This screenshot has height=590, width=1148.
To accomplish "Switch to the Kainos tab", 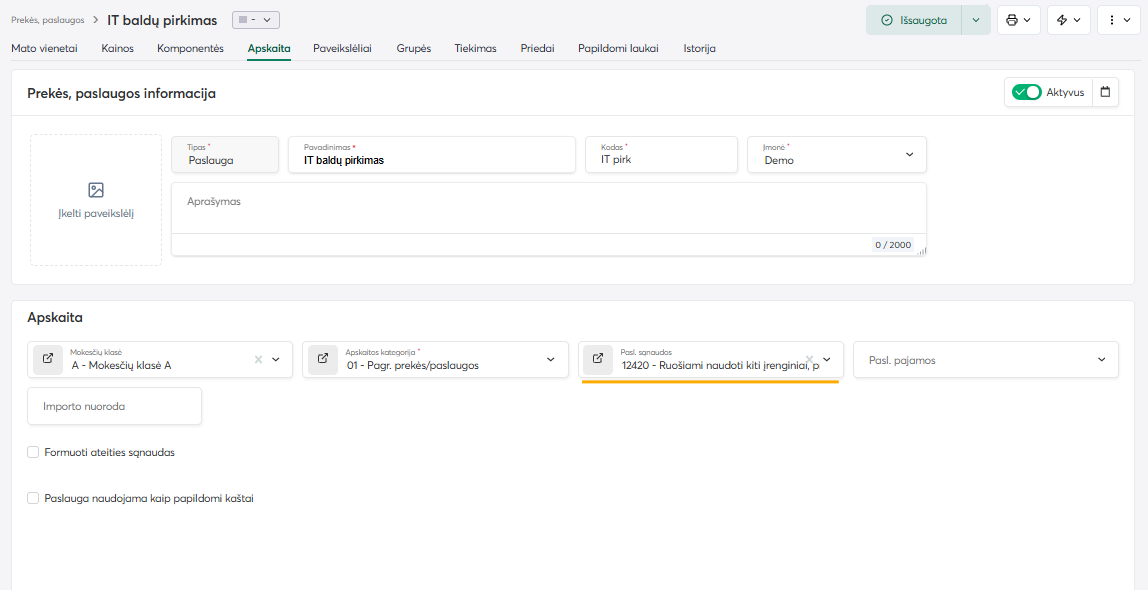I will (118, 48).
